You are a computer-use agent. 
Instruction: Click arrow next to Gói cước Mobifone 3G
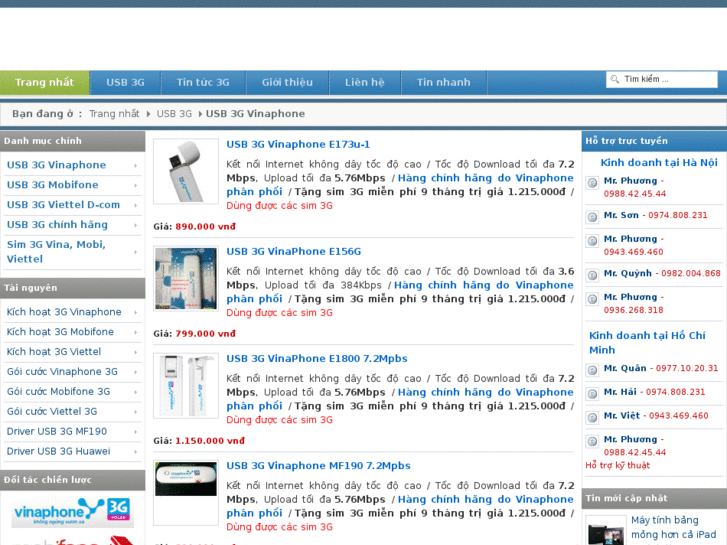point(135,392)
